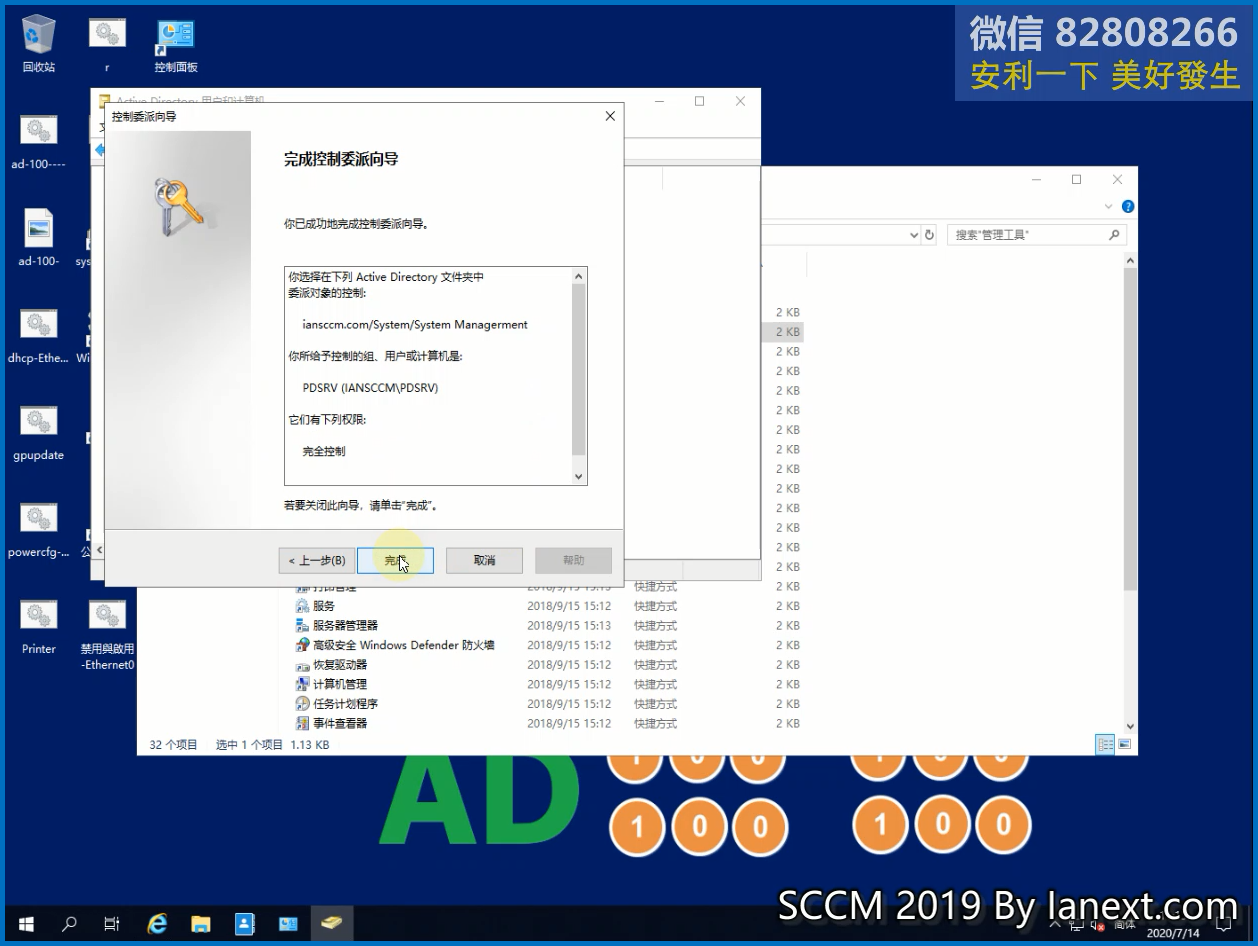
Task: Click the 服务 (Services) shortcut icon in Explorer
Action: click(x=302, y=606)
